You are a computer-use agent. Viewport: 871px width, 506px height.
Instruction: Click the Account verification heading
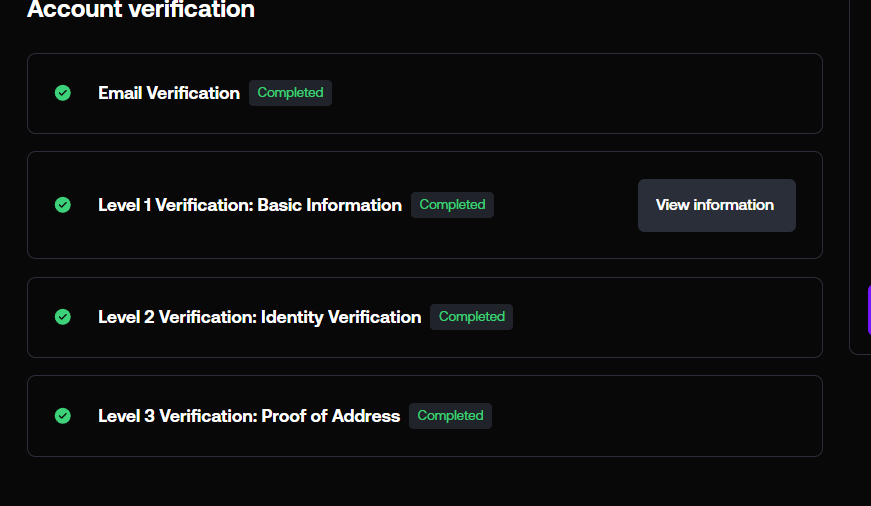click(141, 11)
